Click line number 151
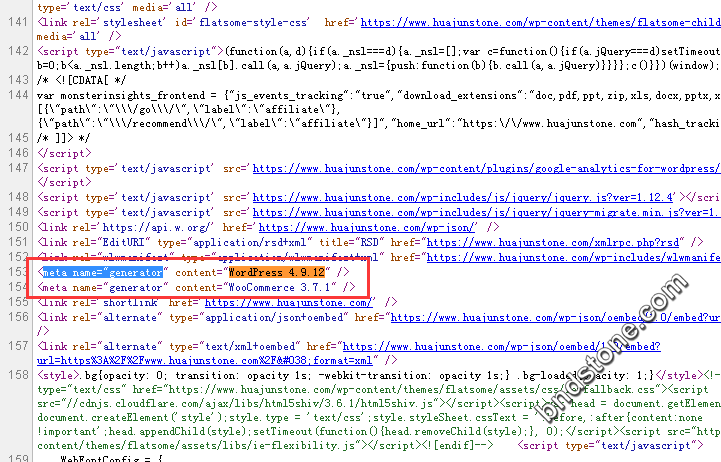The height and width of the screenshot is (462, 721). tap(18, 242)
